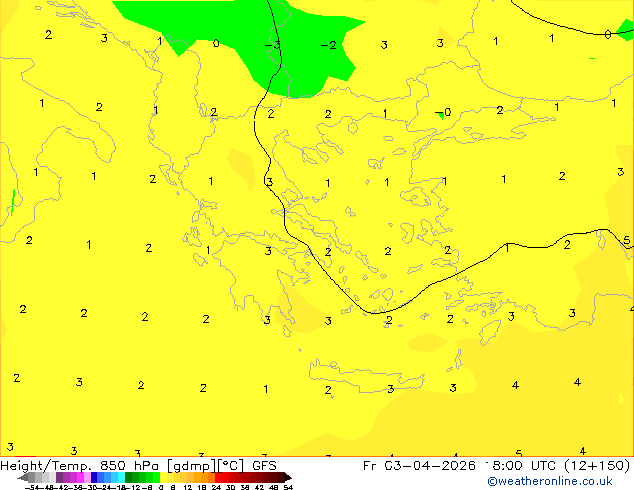634x490 pixels.
Task: Click the '-2' temperature value in the green area
Action: 329,45
